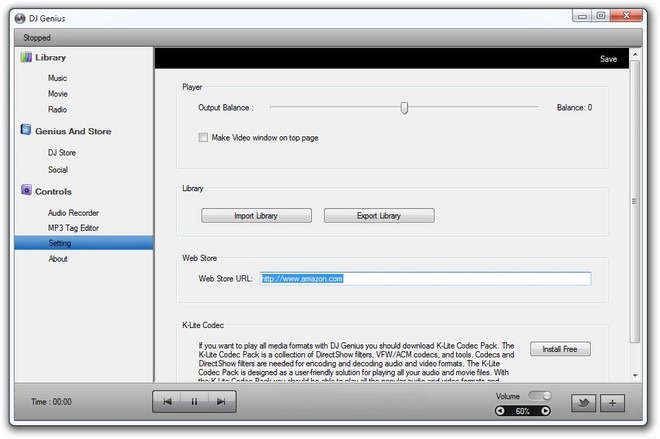
Task: Click the Genius And Store icon
Action: coord(26,130)
